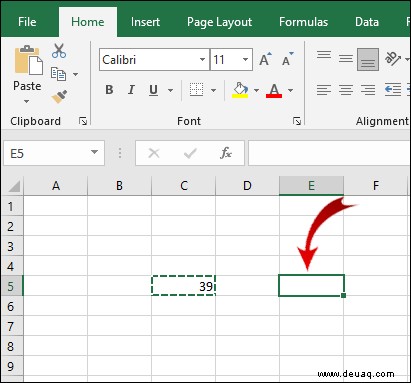The height and width of the screenshot is (383, 411).
Task: Activate the Format Painter brush
Action: 59,96
